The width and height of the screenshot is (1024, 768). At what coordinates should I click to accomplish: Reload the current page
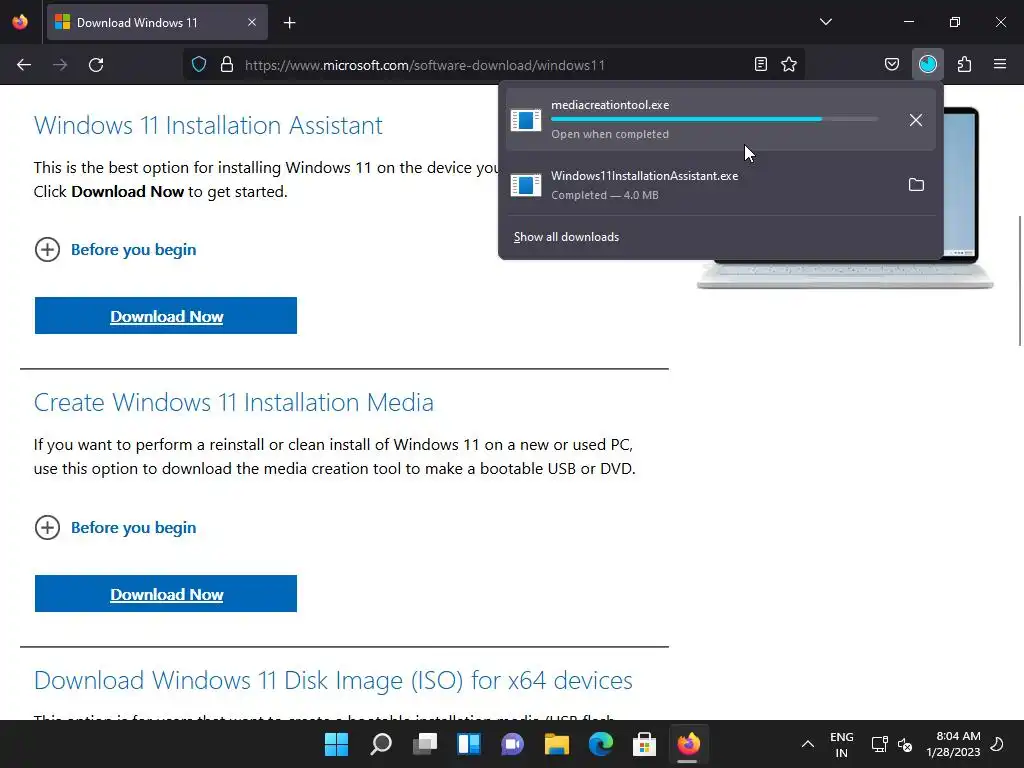click(96, 65)
